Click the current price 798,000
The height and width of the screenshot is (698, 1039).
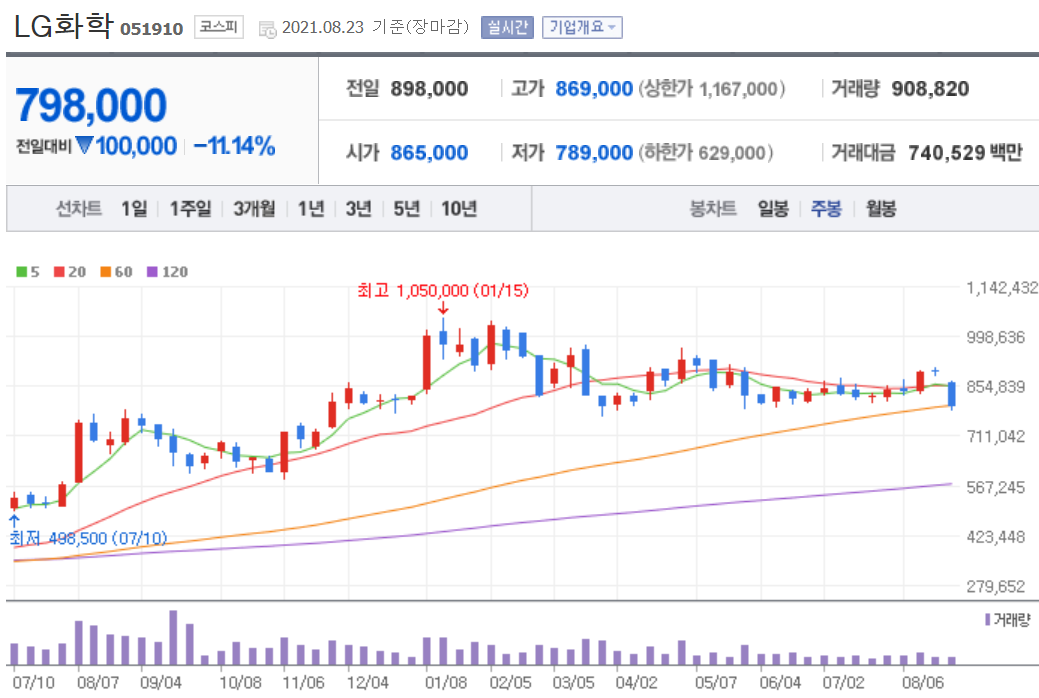[91, 105]
